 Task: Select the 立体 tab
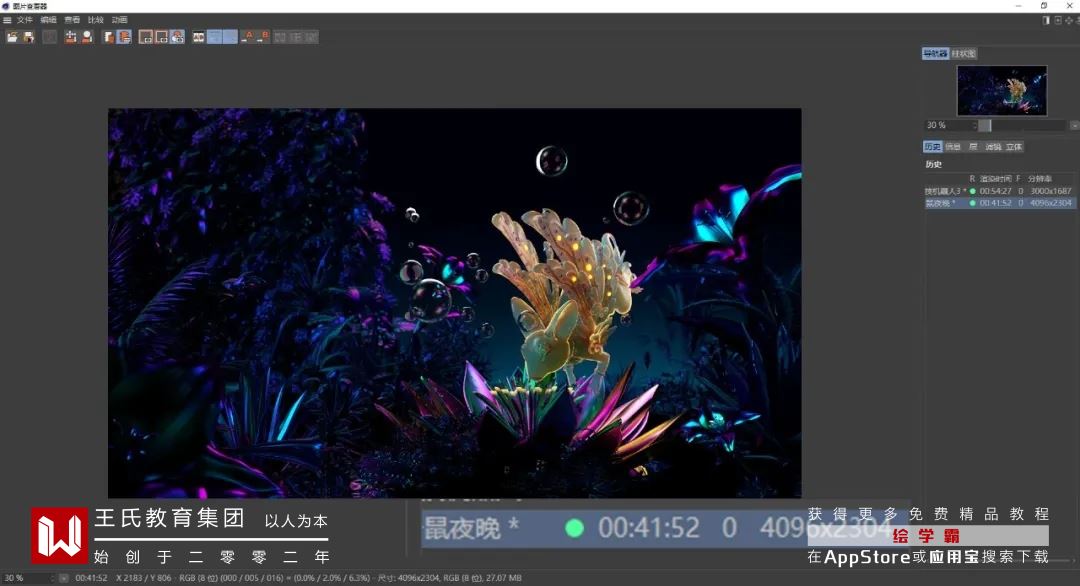pyautogui.click(x=1014, y=147)
